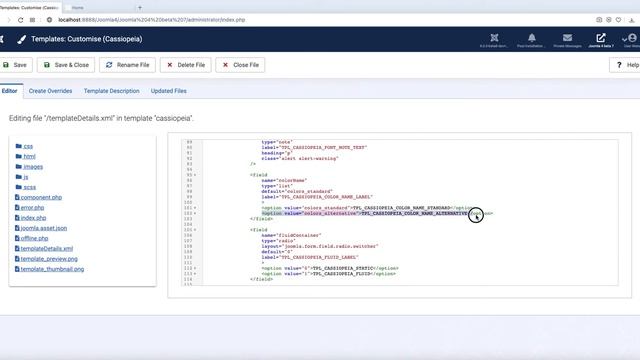Open the Template Description tab
The width and height of the screenshot is (640, 360).
[x=111, y=91]
